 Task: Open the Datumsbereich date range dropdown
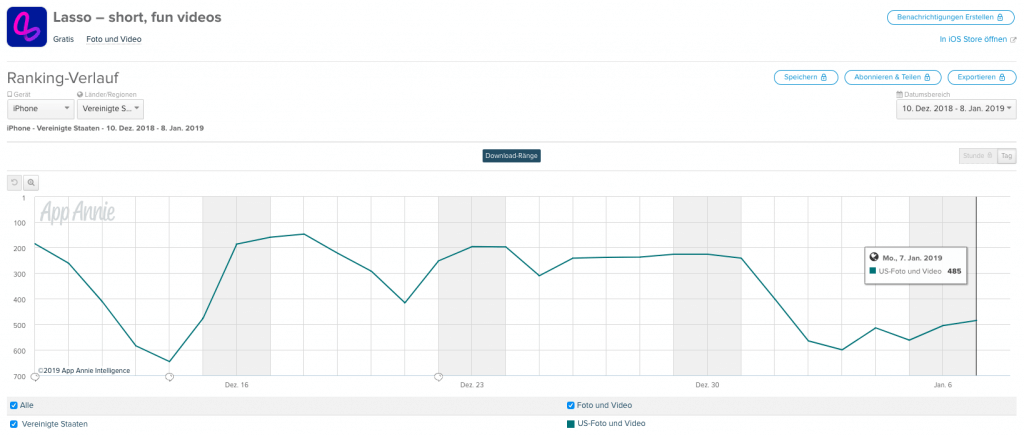point(957,109)
